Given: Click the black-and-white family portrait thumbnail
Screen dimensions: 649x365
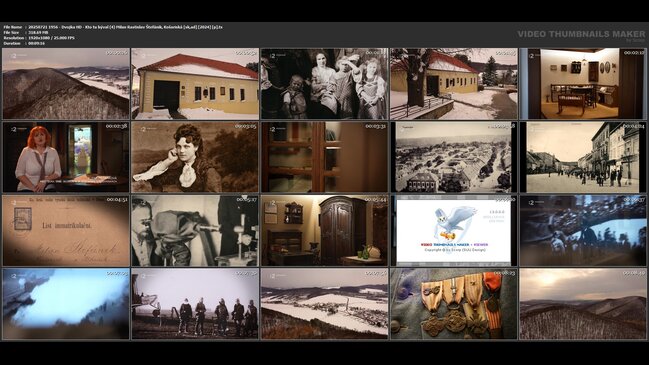Looking at the screenshot, I should pos(324,84).
